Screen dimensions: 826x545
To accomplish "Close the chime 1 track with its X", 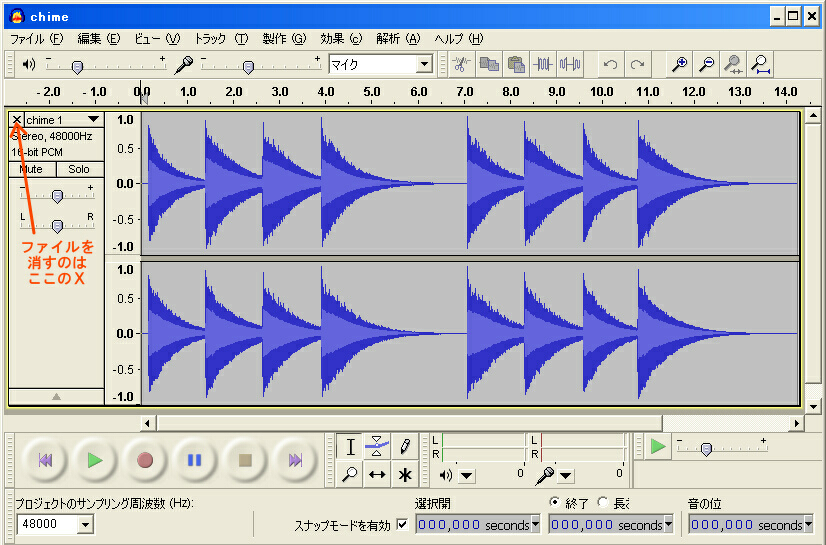I will [17, 120].
